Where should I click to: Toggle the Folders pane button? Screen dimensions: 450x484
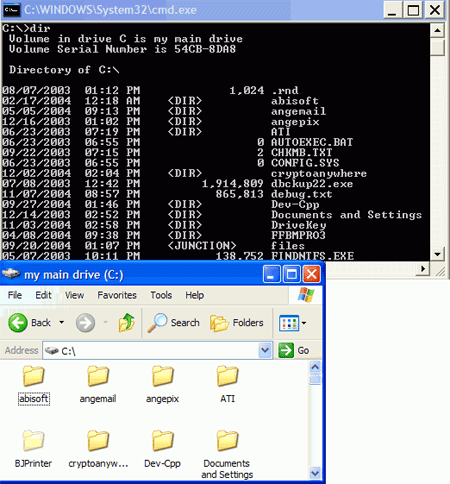click(237, 323)
